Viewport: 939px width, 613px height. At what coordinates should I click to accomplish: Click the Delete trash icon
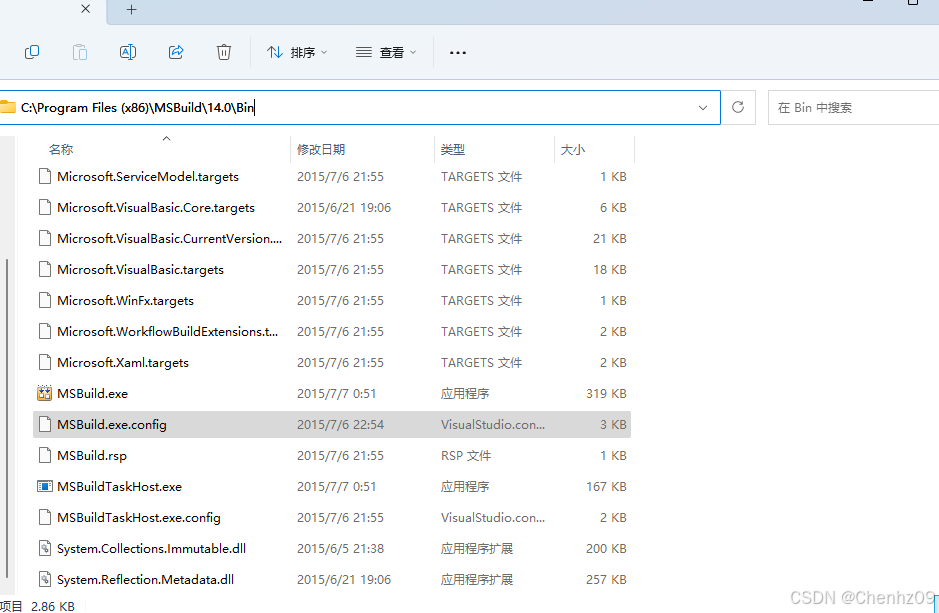pyautogui.click(x=223, y=52)
